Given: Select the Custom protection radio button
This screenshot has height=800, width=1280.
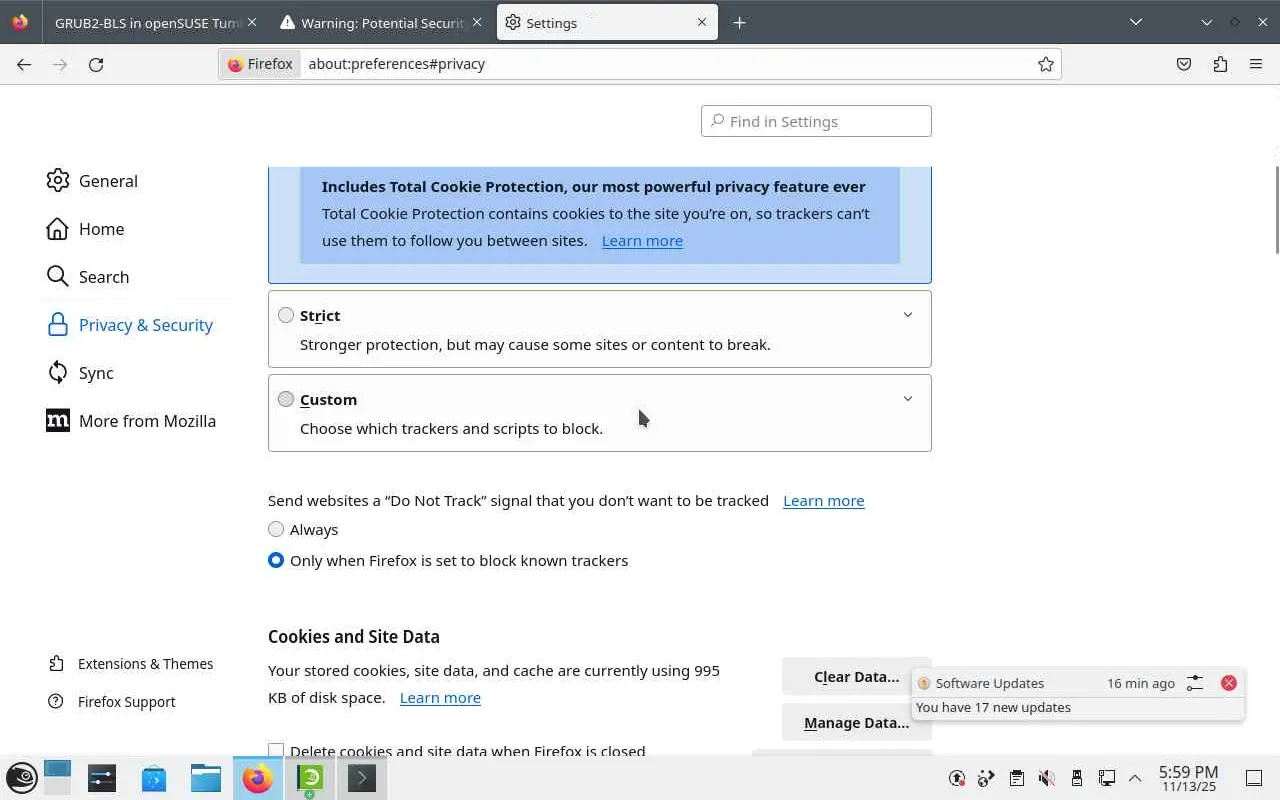Looking at the screenshot, I should 286,399.
